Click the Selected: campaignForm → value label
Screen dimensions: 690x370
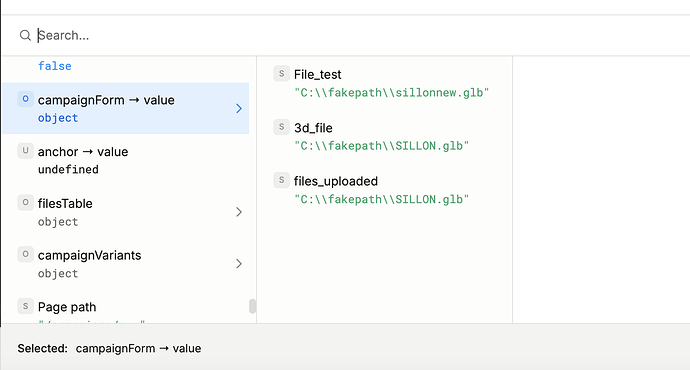(x=109, y=348)
